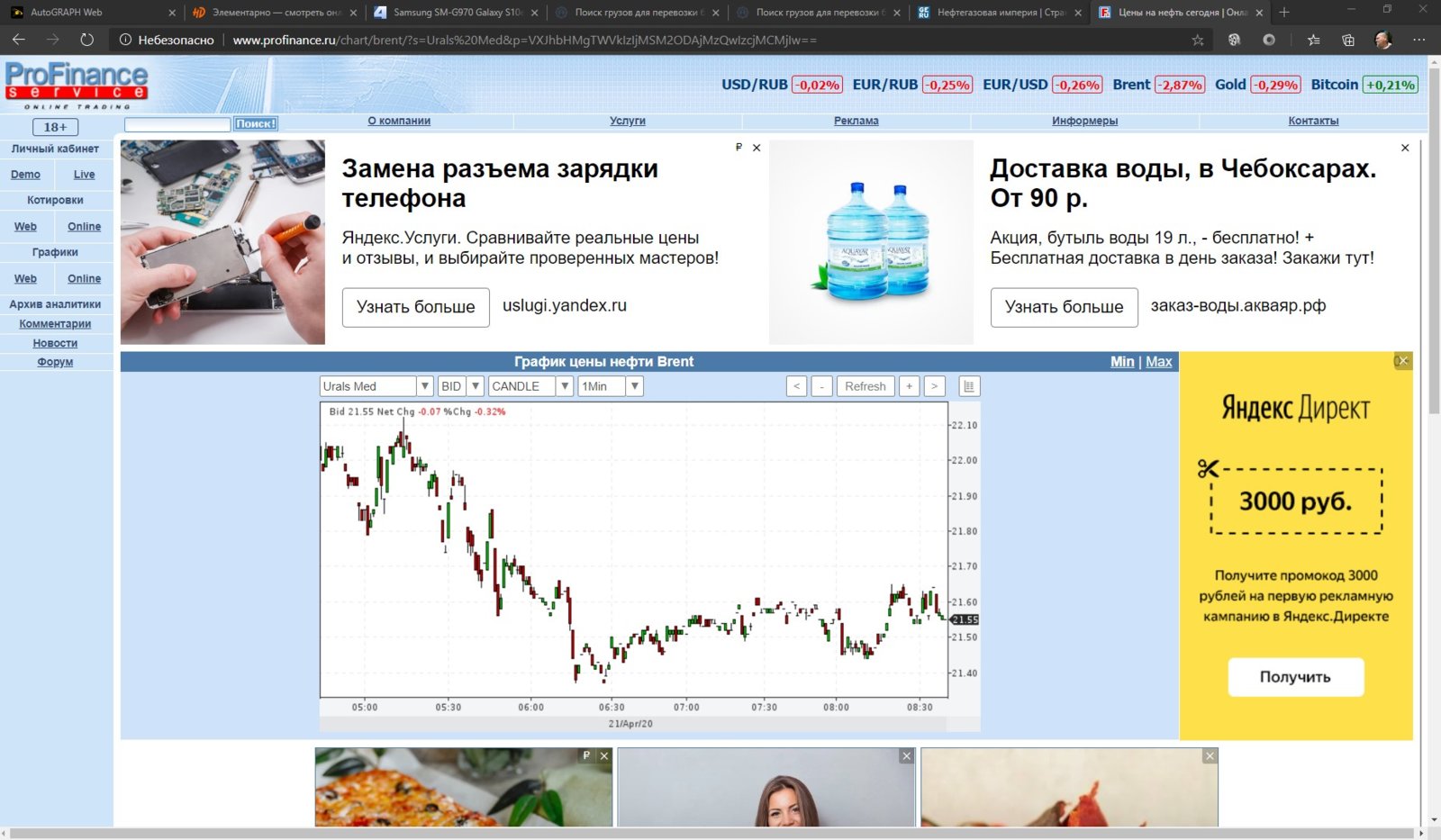The width and height of the screenshot is (1441, 840).
Task: Expand the Urals Med instrument dropdown
Action: point(424,386)
